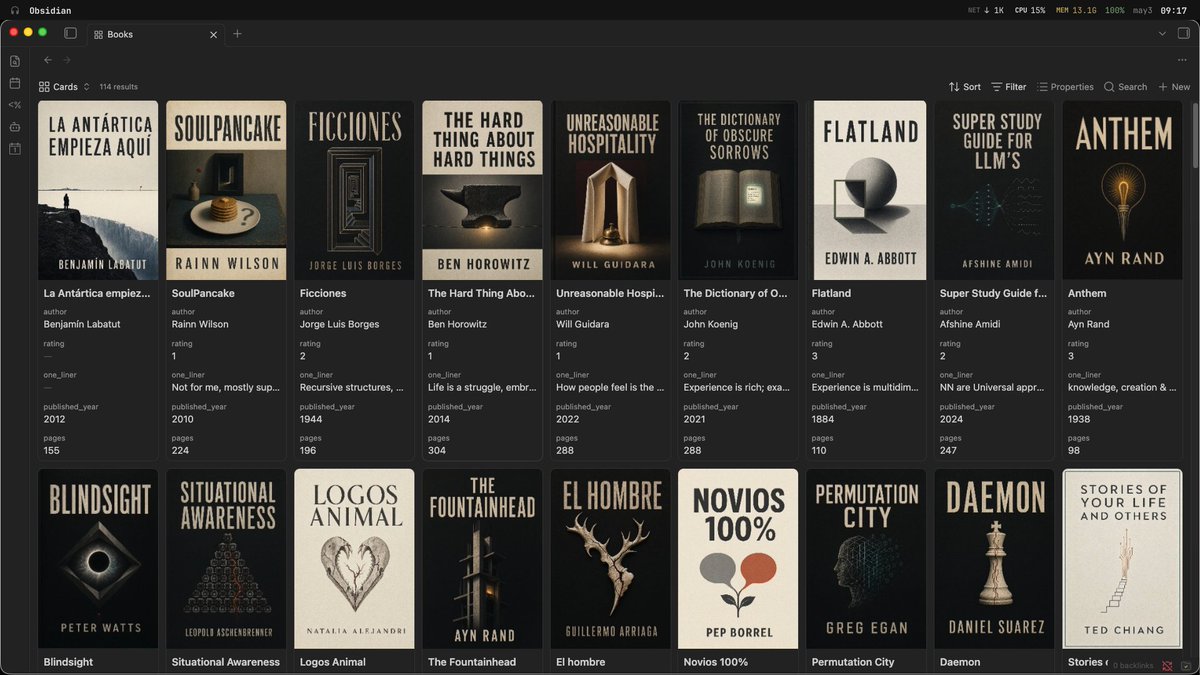This screenshot has width=1200, height=675.
Task: Create a New entry
Action: (1174, 87)
